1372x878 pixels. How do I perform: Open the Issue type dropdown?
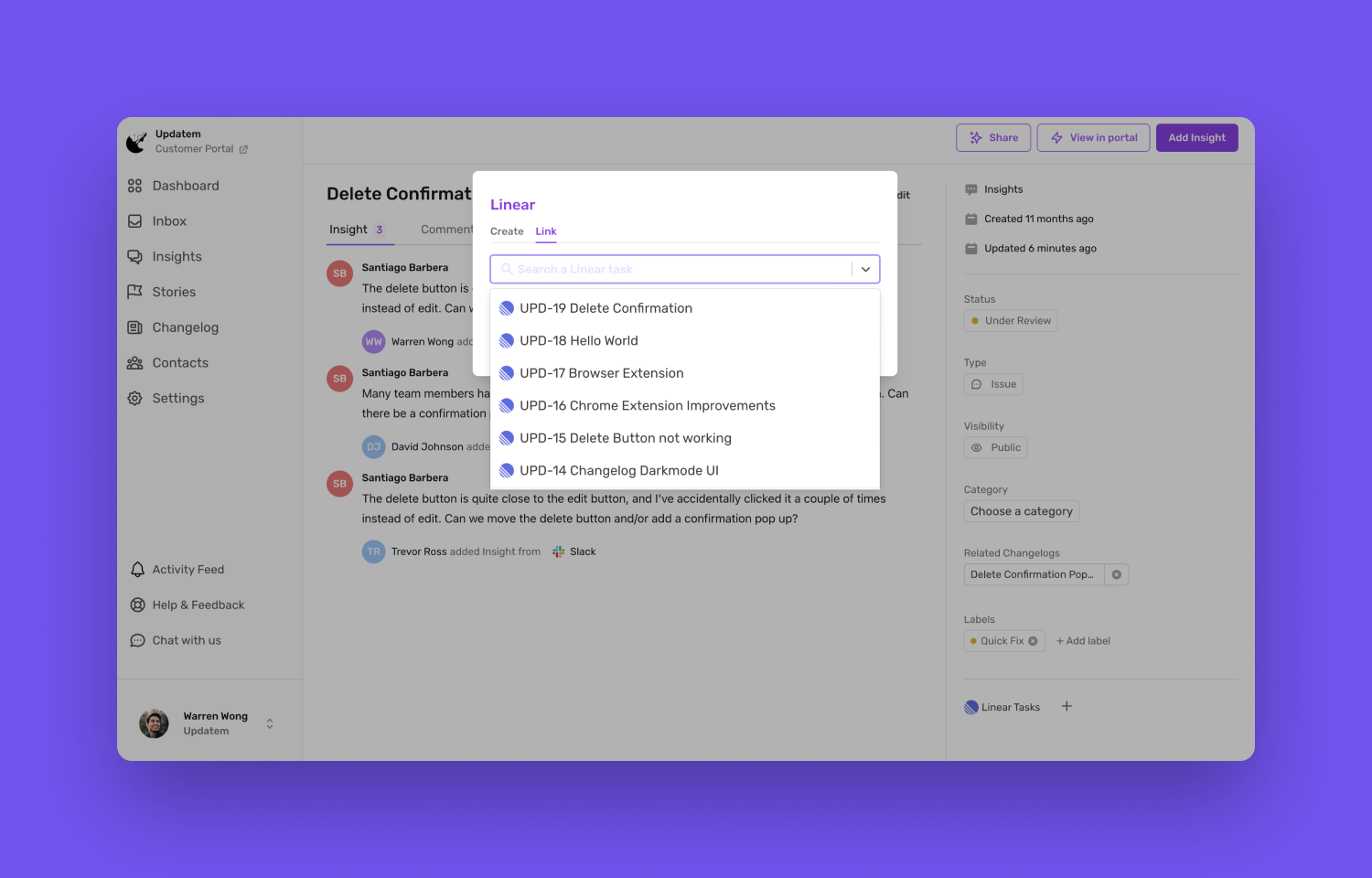tap(993, 384)
